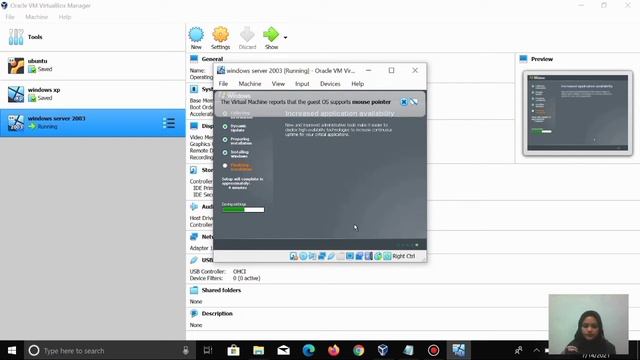Open the Windows Start menu
Screen dimensions: 640x360
[12, 350]
